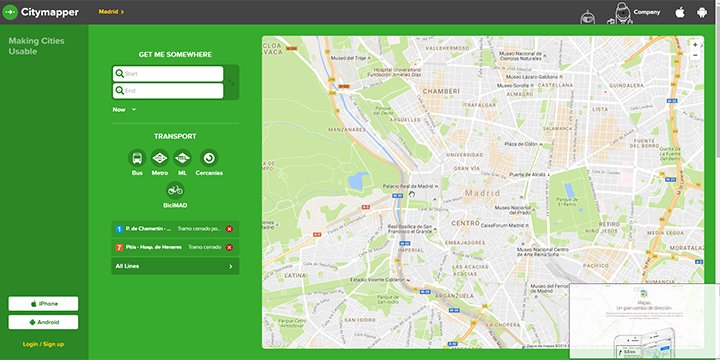Swap start and end locations
The width and height of the screenshot is (720, 360).
click(x=231, y=83)
